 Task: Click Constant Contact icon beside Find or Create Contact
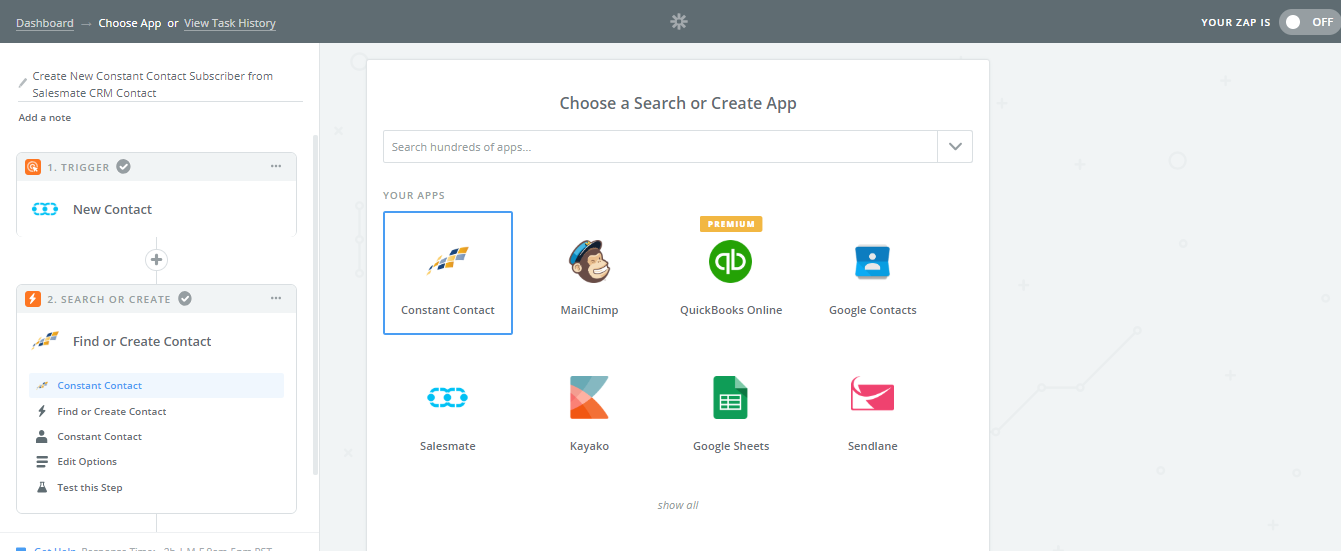[x=45, y=341]
